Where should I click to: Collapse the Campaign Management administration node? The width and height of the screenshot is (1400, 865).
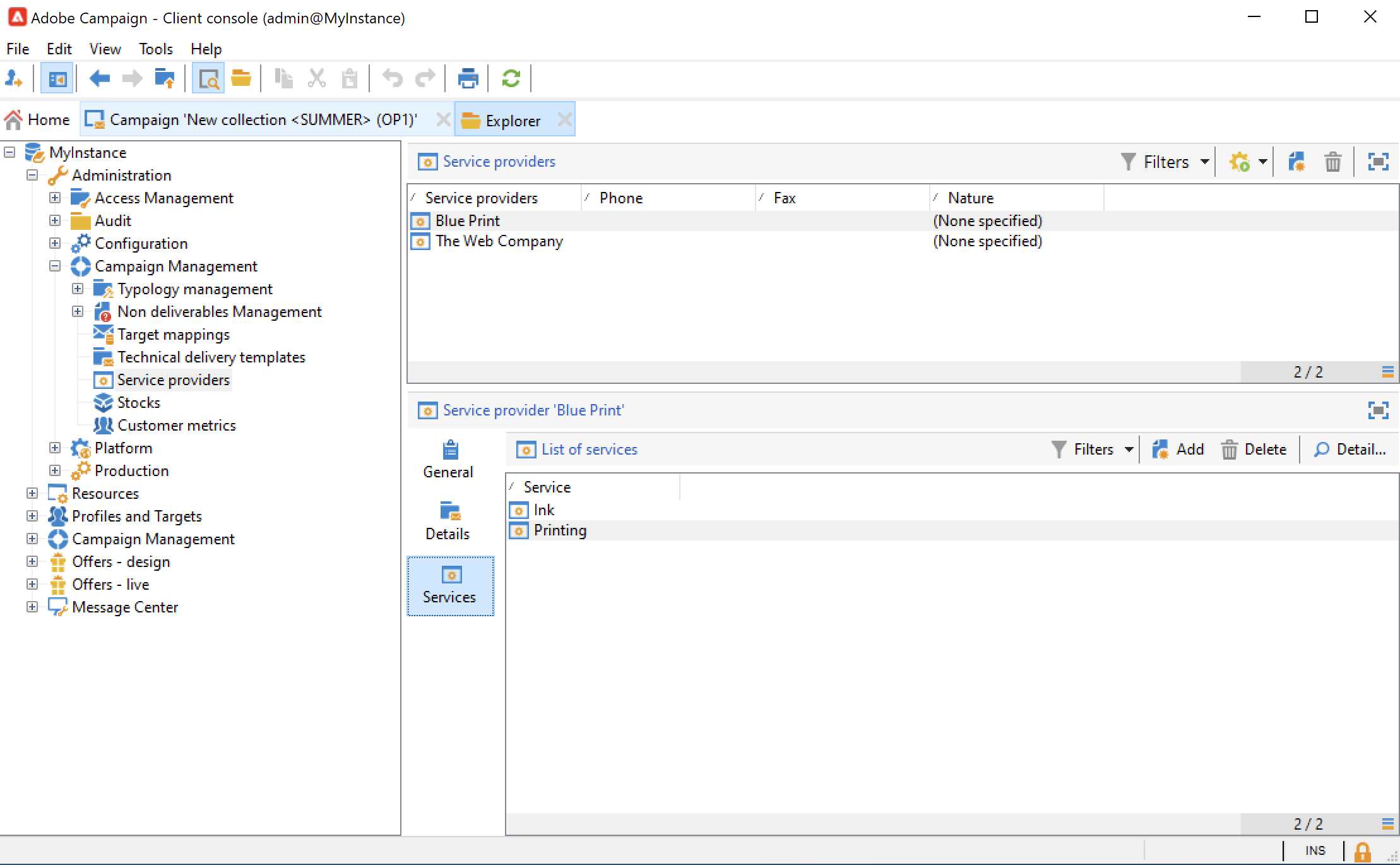pos(55,266)
